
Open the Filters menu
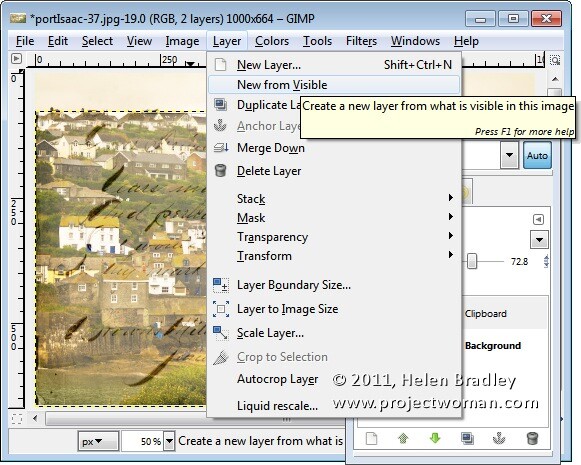(361, 41)
